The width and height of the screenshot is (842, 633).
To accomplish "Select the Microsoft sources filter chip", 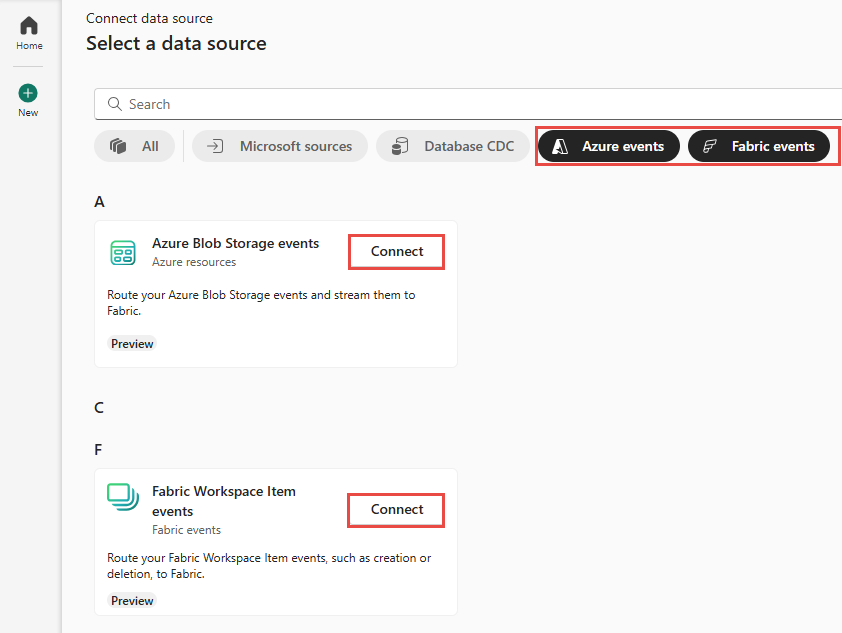I will tap(279, 145).
